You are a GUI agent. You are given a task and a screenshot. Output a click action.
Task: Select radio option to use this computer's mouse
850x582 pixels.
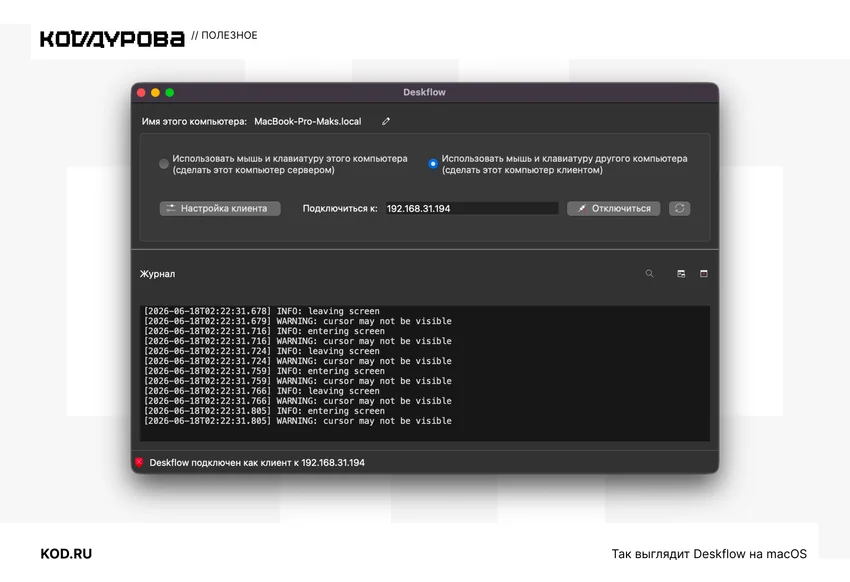[x=164, y=164]
